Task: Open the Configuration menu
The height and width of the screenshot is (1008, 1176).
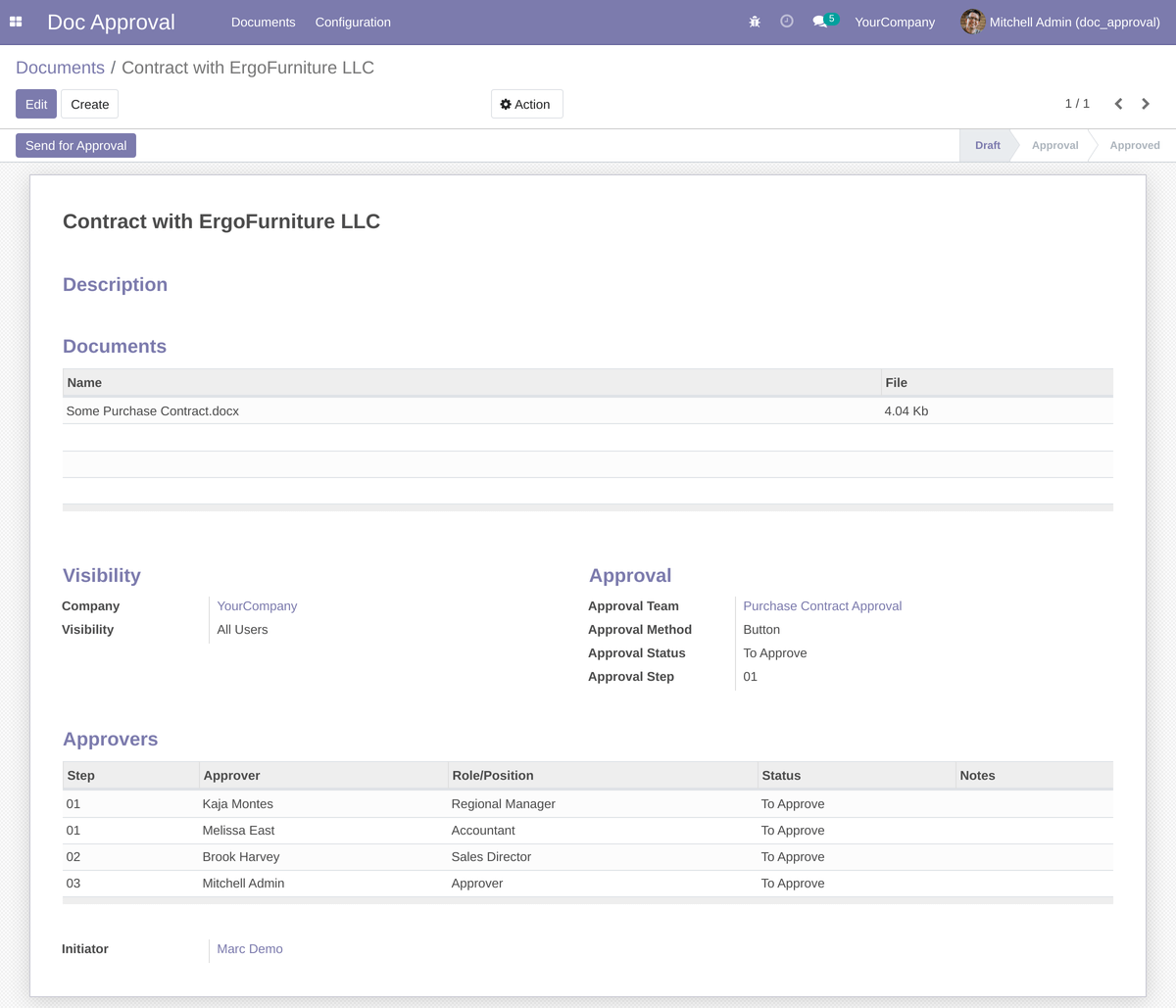Action: [352, 22]
